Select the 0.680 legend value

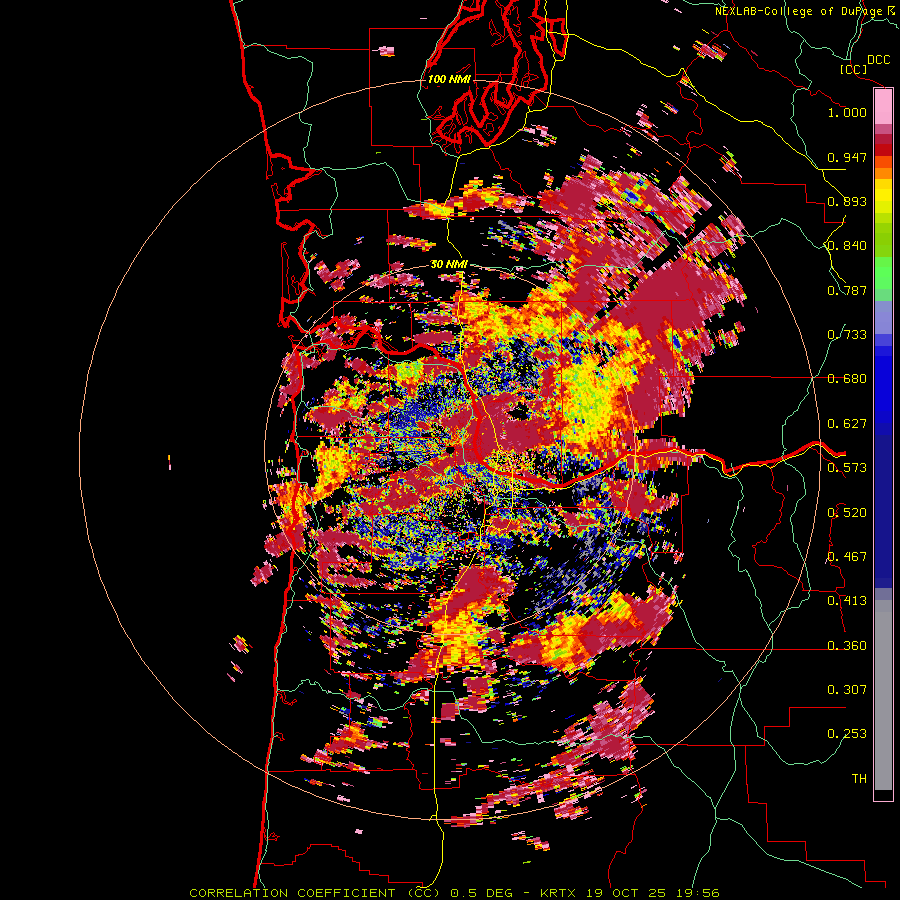click(847, 379)
